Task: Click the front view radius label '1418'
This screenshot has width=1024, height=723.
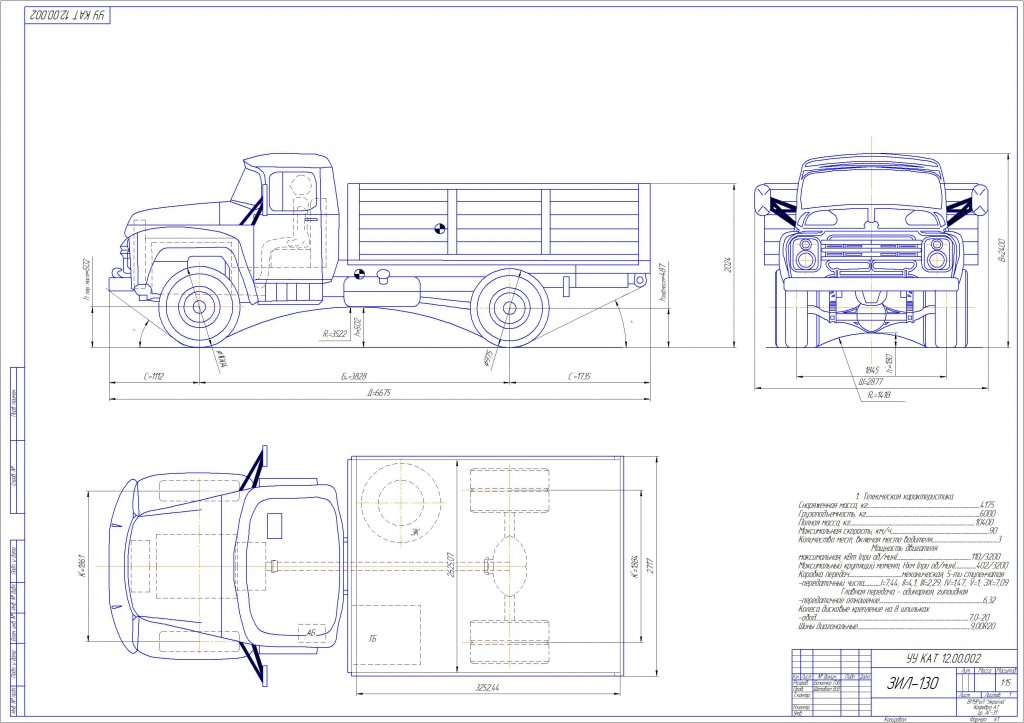Action: coord(879,395)
